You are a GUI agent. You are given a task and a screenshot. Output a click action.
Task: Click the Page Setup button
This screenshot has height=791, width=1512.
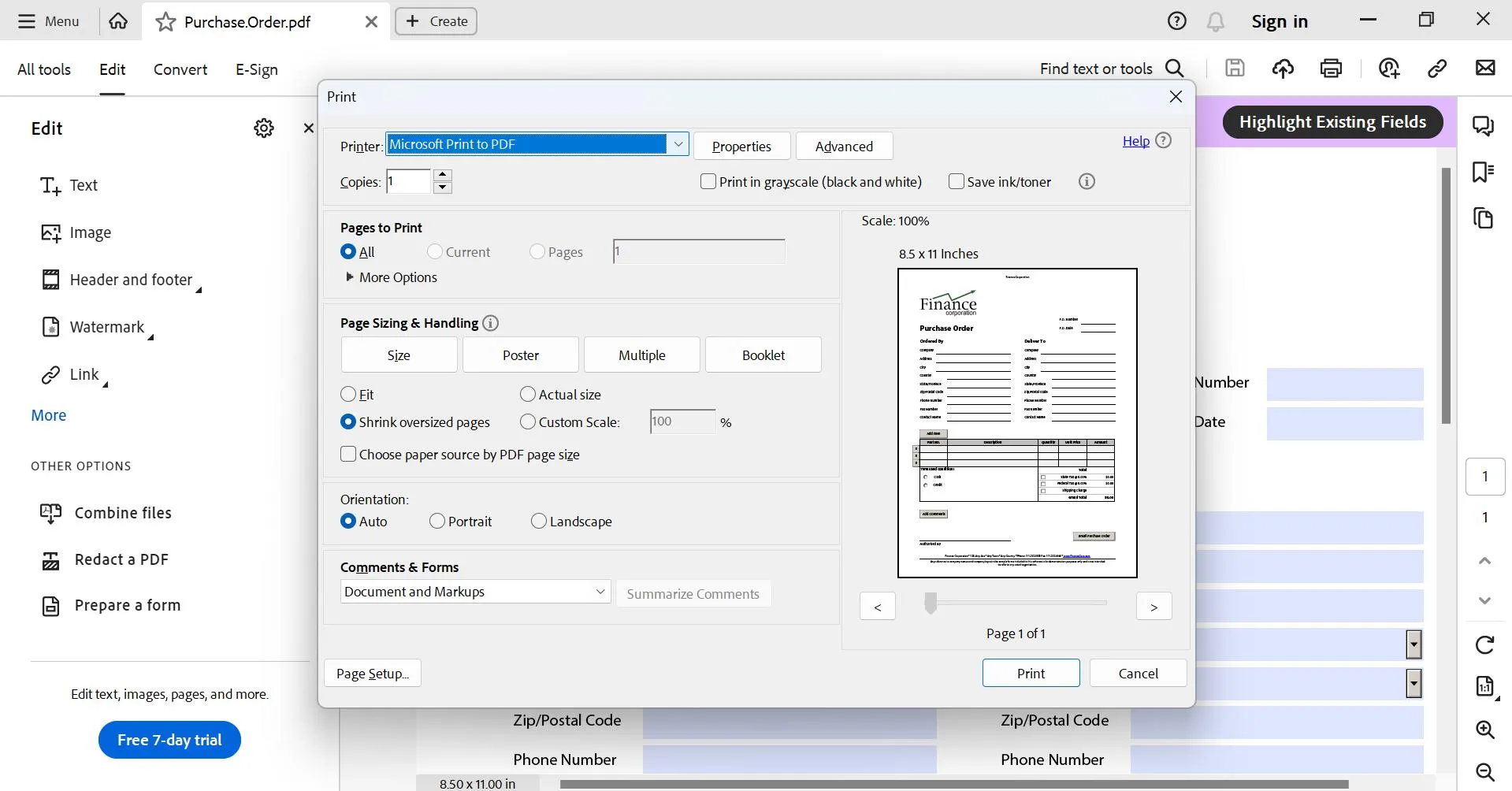(372, 674)
